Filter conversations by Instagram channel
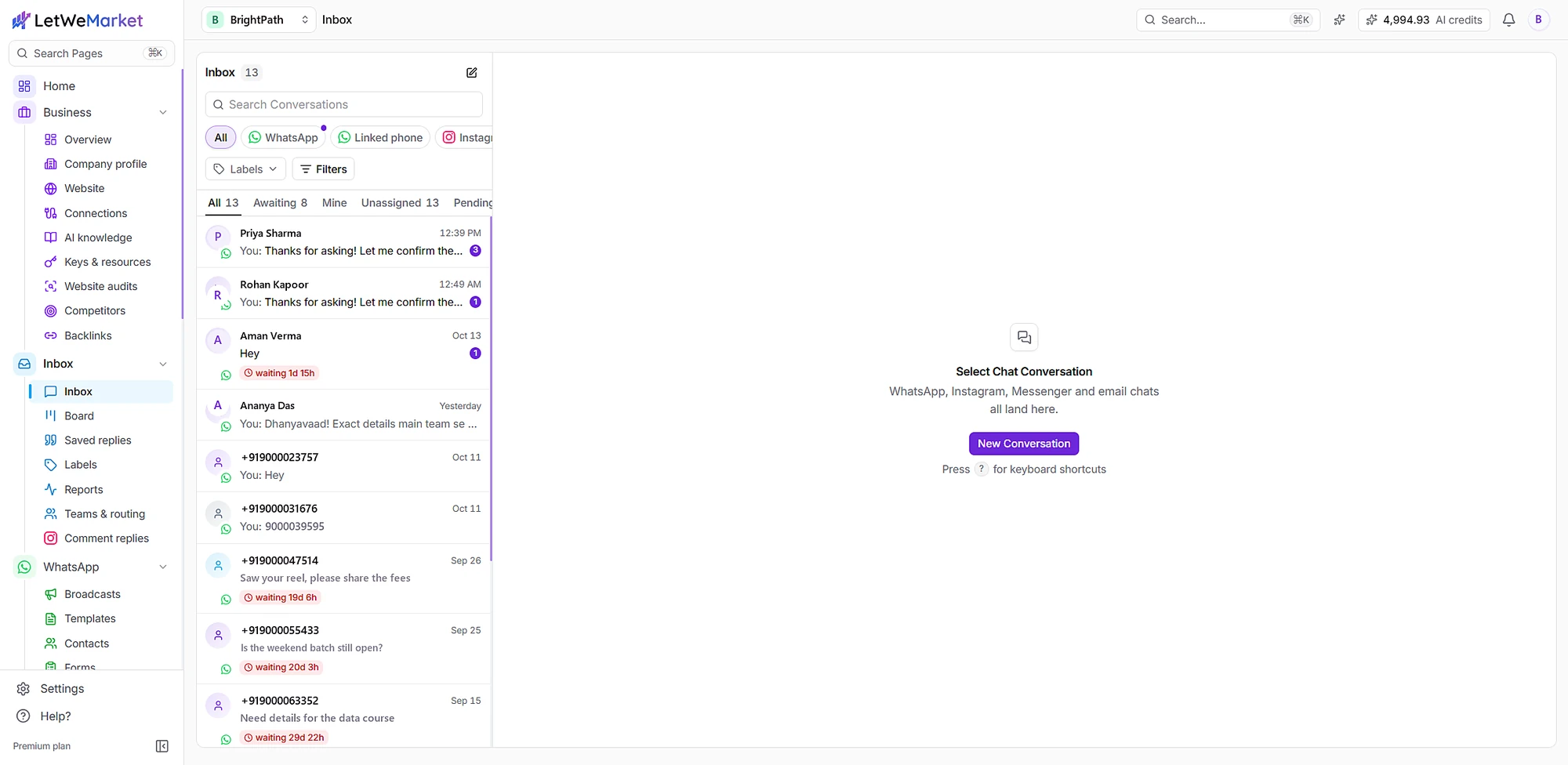Screen dimensions: 1568x765 [466, 138]
